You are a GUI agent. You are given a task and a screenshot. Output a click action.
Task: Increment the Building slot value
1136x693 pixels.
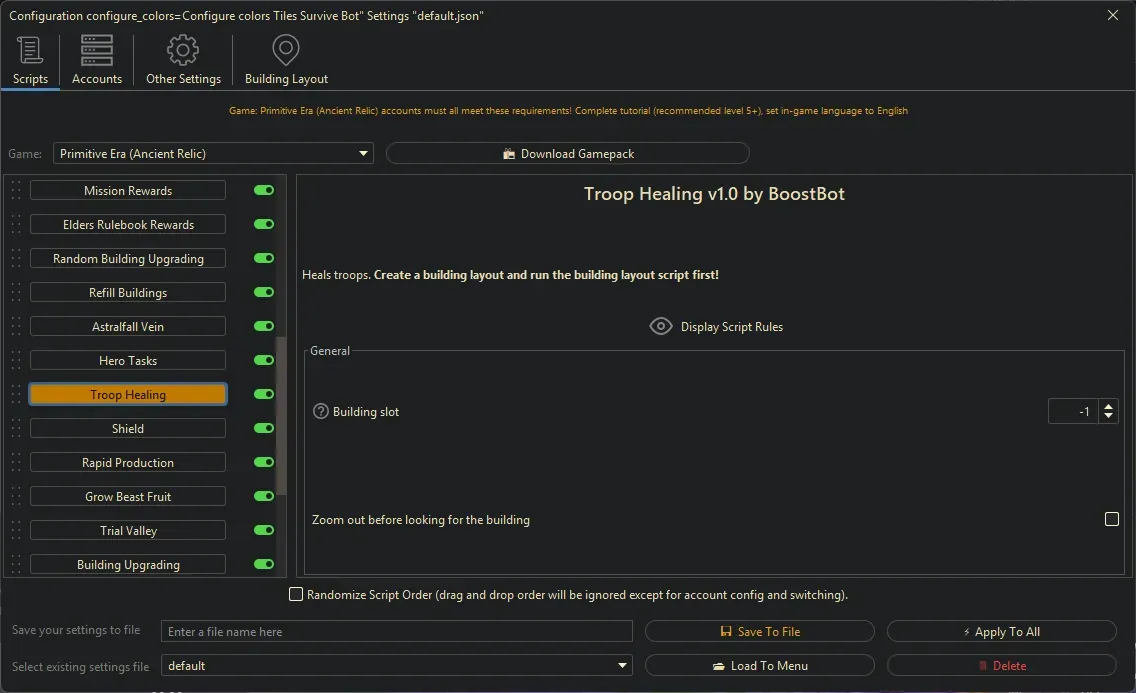(1108, 405)
